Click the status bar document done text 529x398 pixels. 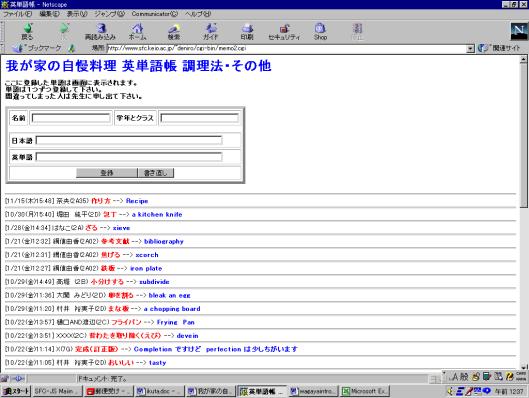point(102,379)
